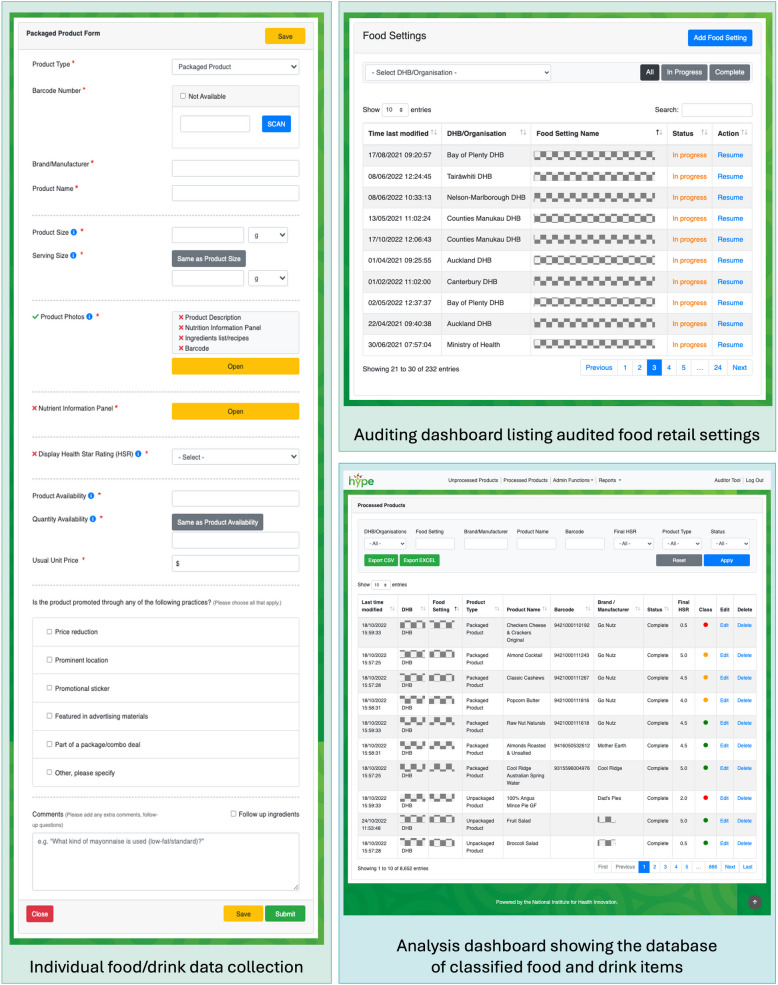Click top yellow Save button in form header
Image resolution: width=778 pixels, height=985 pixels.
285,36
